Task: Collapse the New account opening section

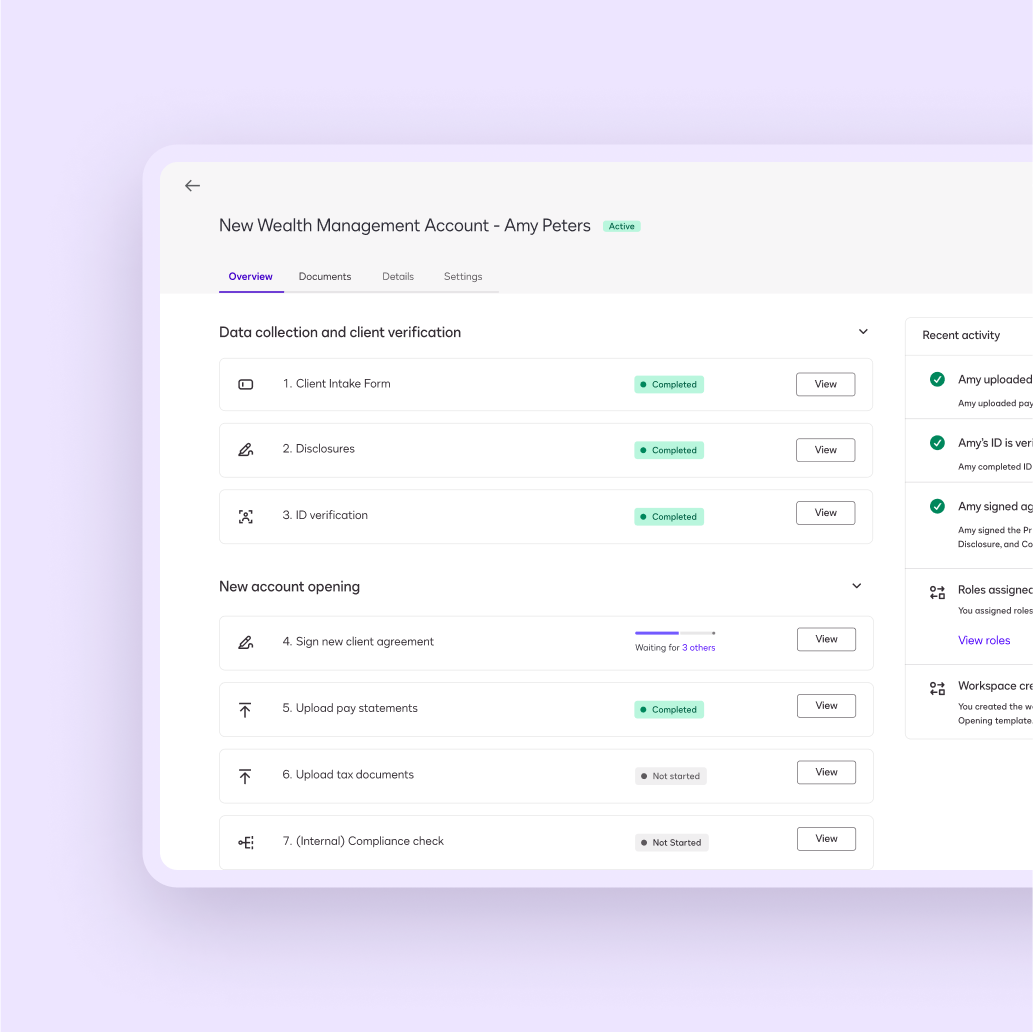Action: click(x=857, y=586)
